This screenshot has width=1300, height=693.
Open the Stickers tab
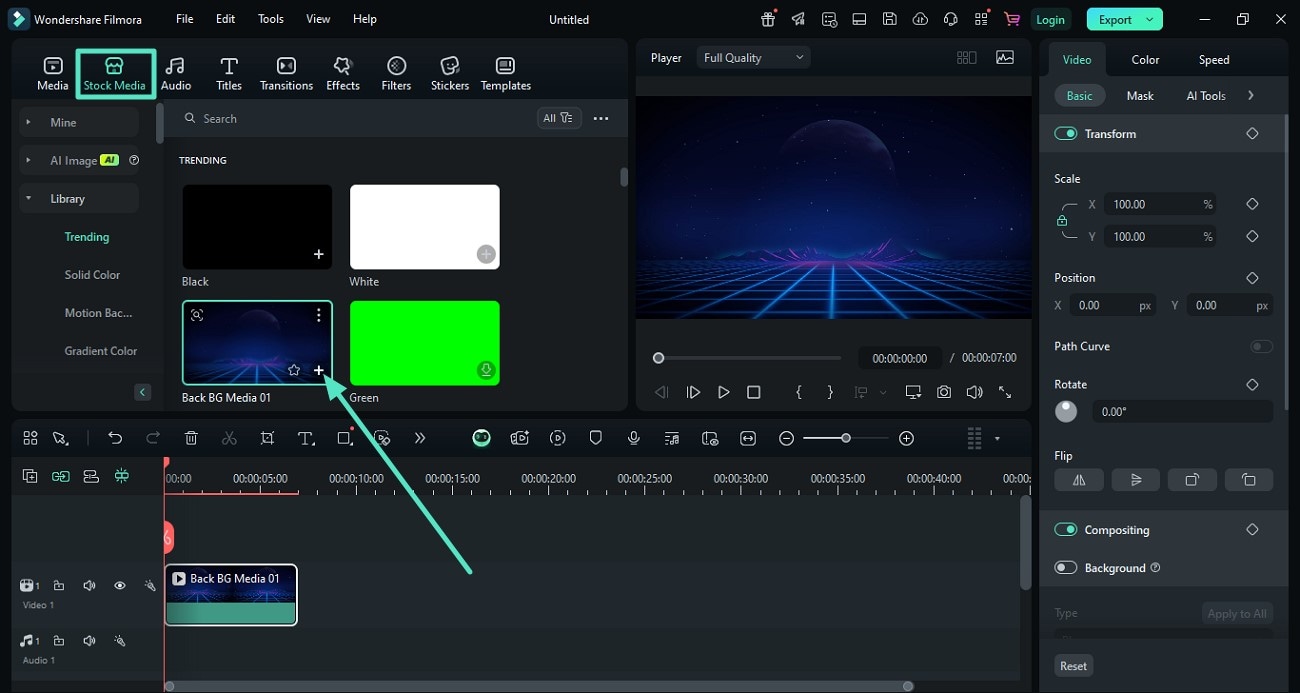(x=450, y=74)
